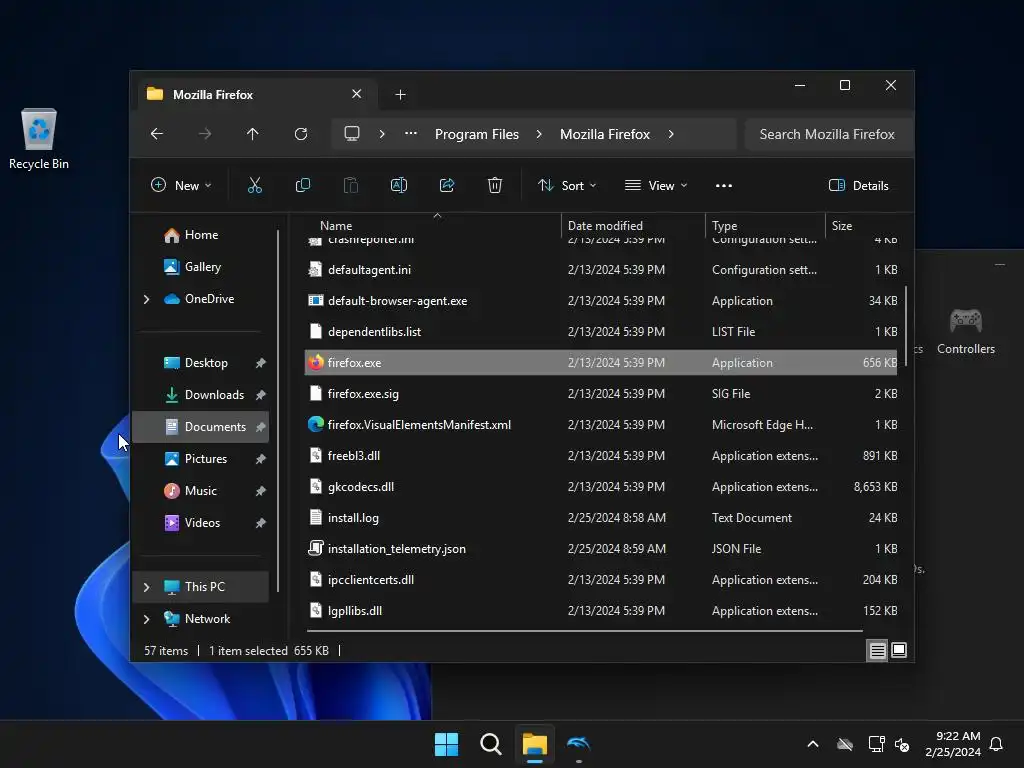Sort by the Type column header
This screenshot has width=1024, height=768.
(x=765, y=226)
